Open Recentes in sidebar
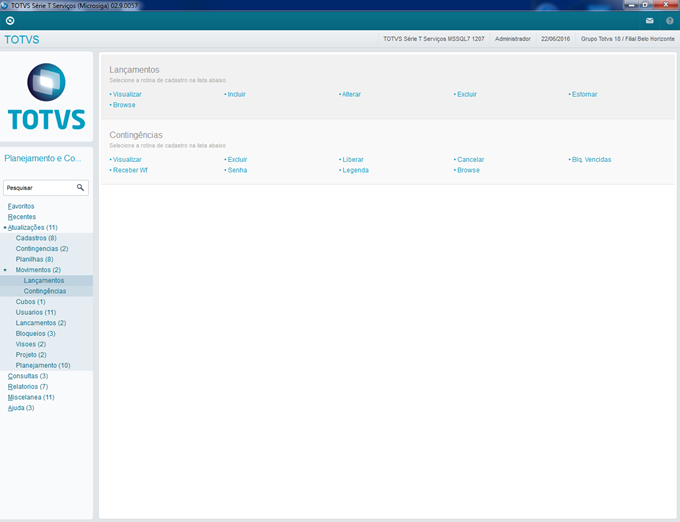 [22, 217]
